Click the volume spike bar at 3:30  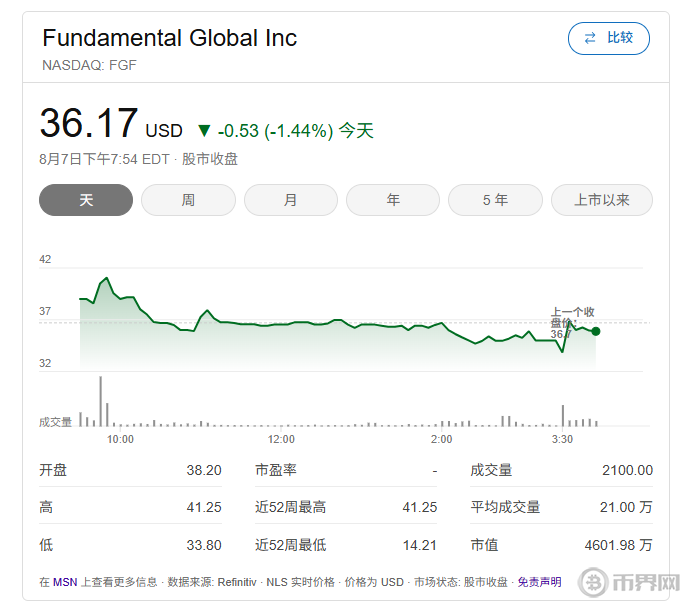click(x=563, y=415)
